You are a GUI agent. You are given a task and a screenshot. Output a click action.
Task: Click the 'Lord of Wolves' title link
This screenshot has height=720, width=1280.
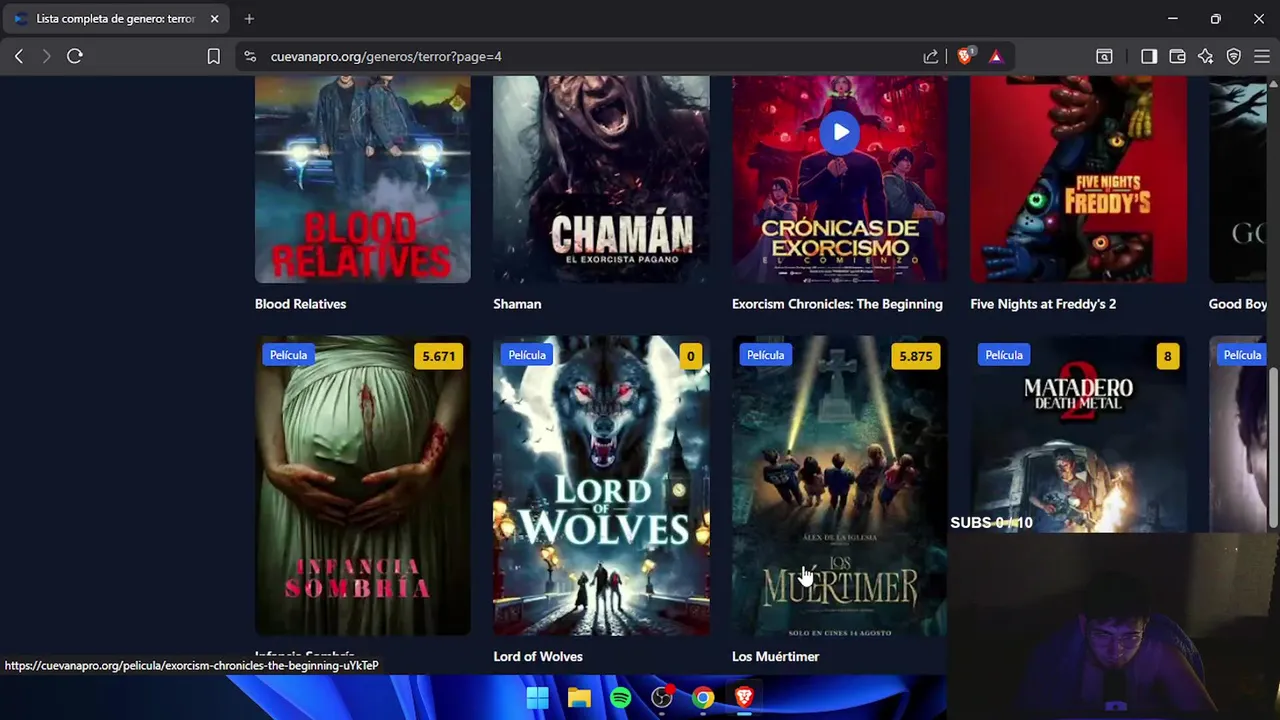(538, 657)
